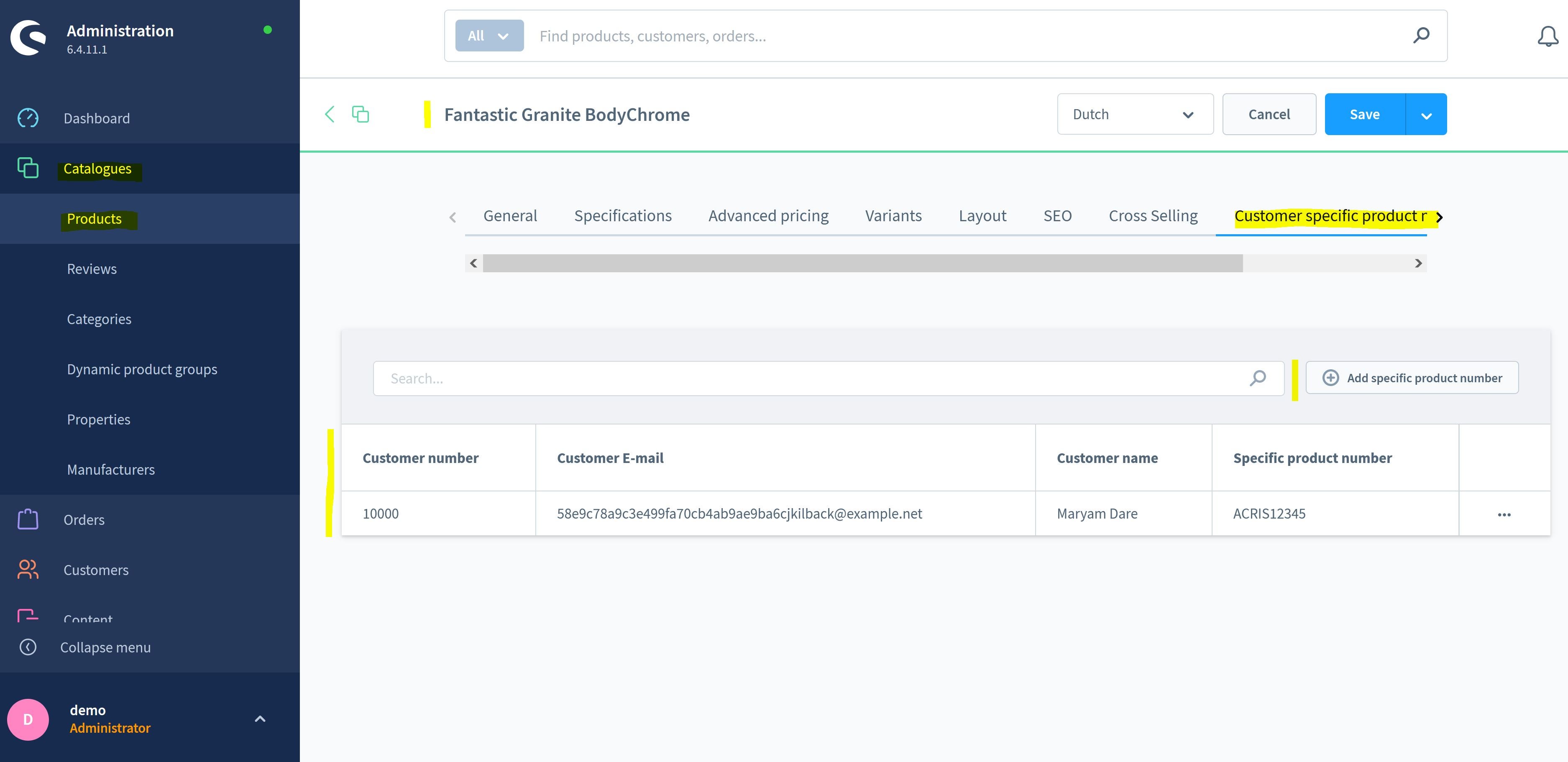Open the Advanced pricing tab
1568x762 pixels.
(x=768, y=215)
